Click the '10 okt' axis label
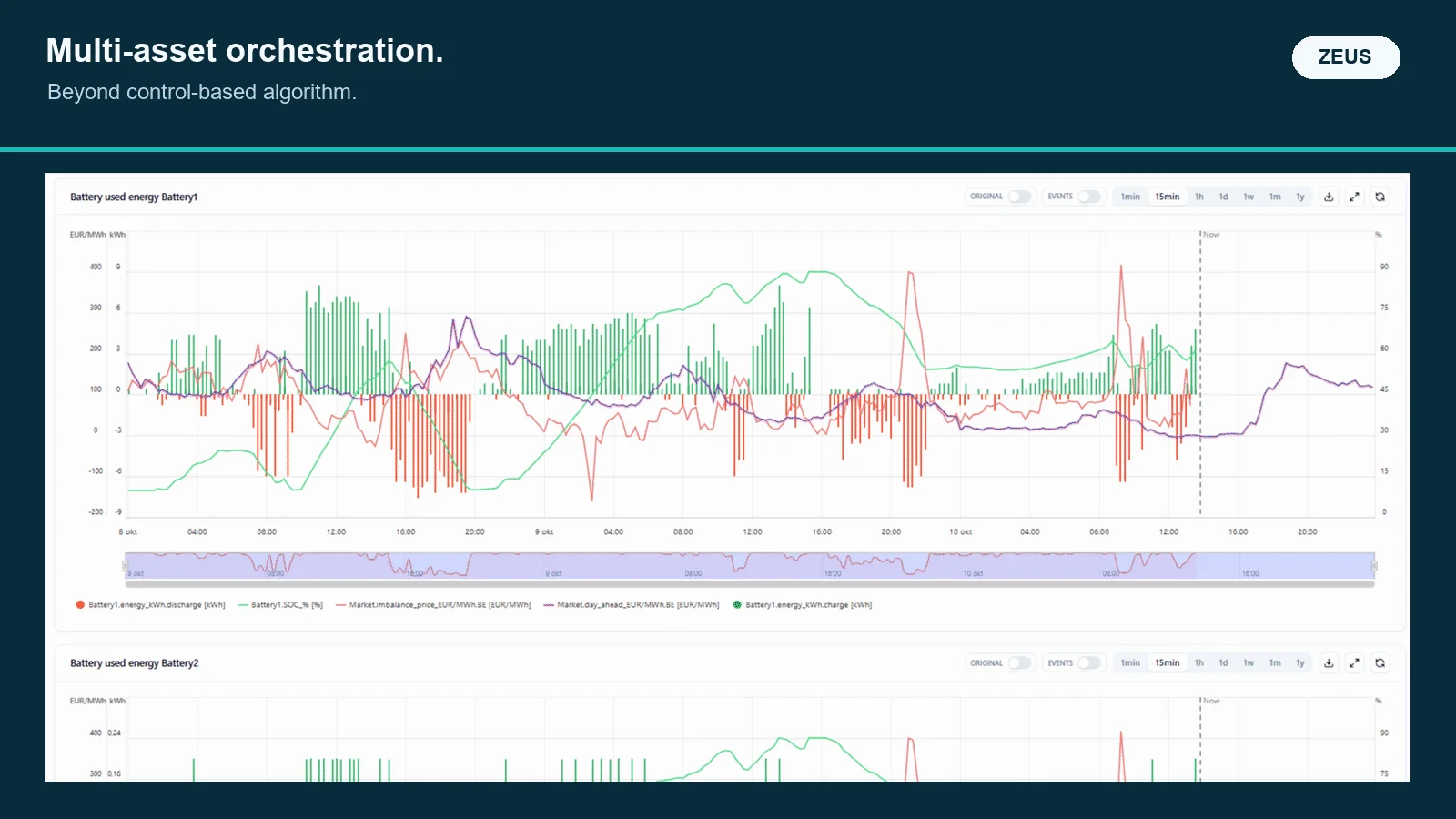1456x819 pixels. [960, 531]
